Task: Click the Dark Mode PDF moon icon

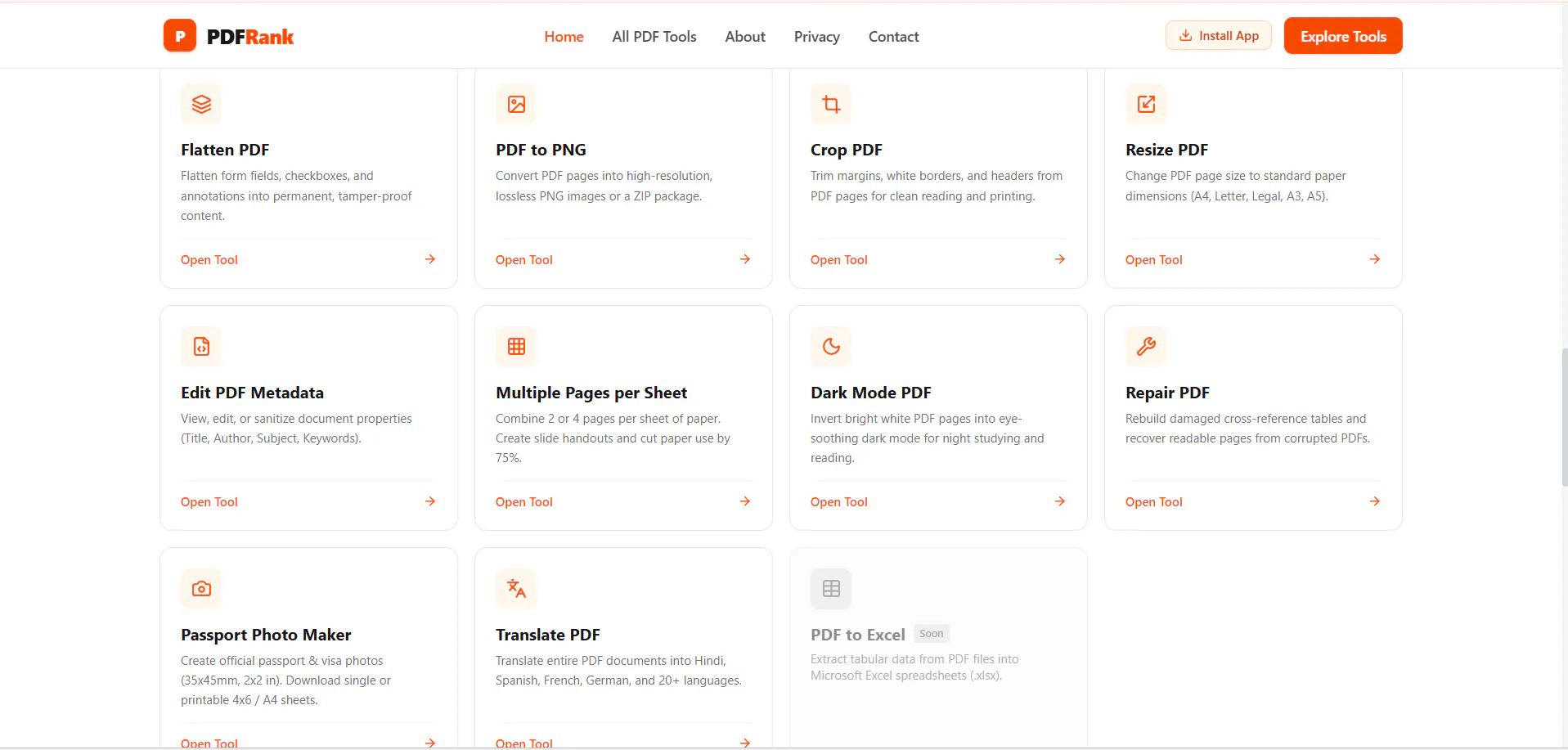Action: [831, 347]
